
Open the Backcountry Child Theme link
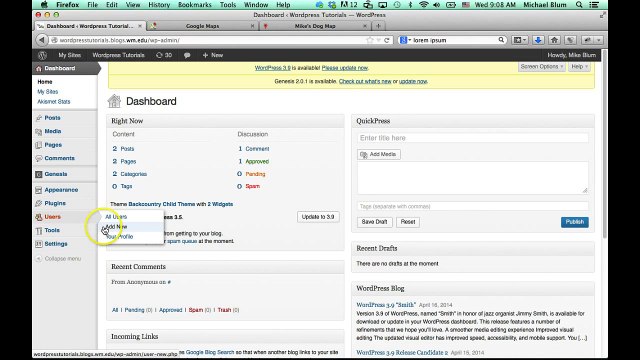pos(162,204)
